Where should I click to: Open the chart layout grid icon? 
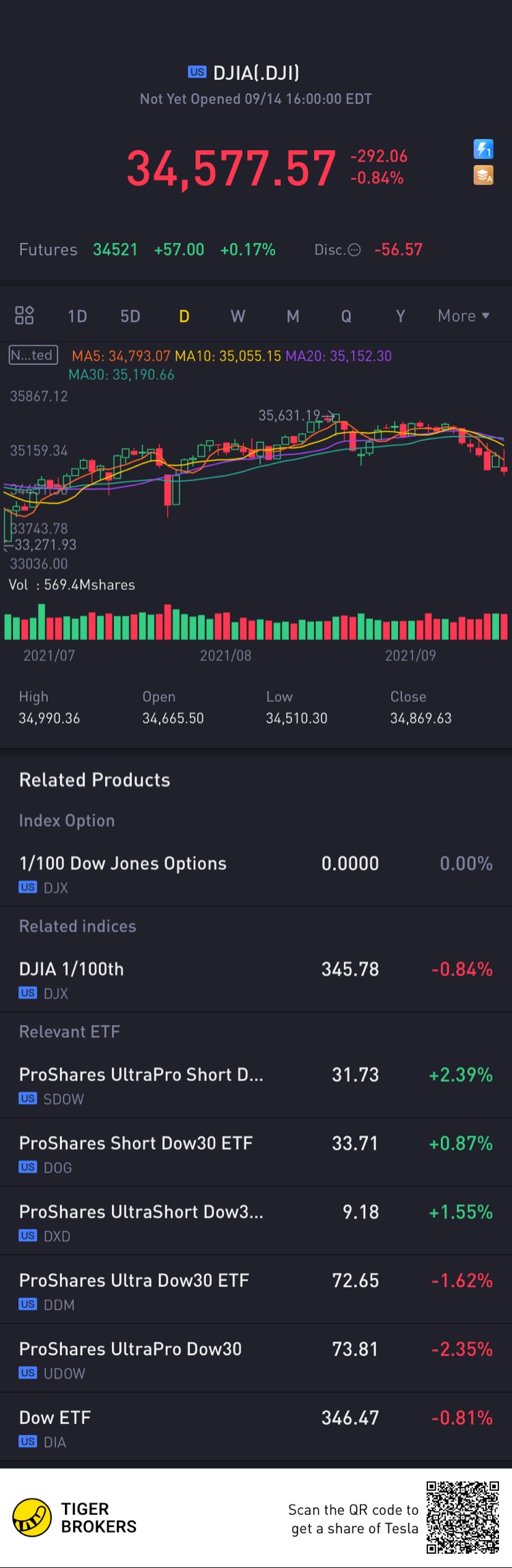pos(25,315)
